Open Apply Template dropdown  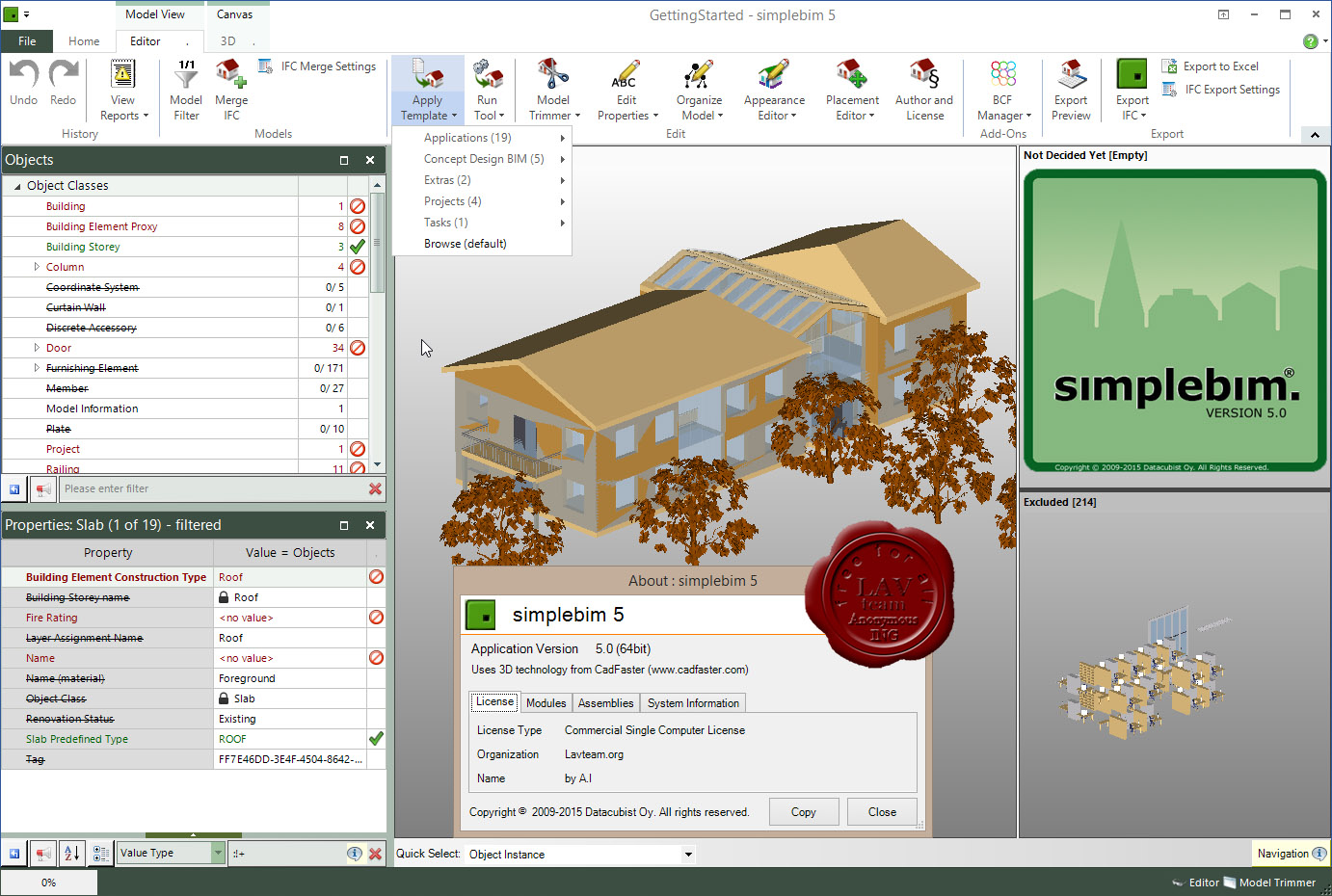428,91
